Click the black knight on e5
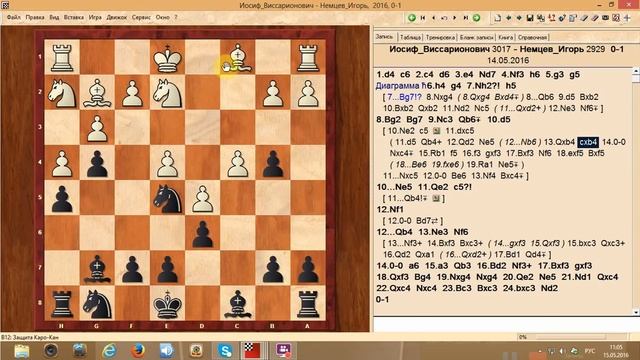The height and width of the screenshot is (360, 640). 167,198
